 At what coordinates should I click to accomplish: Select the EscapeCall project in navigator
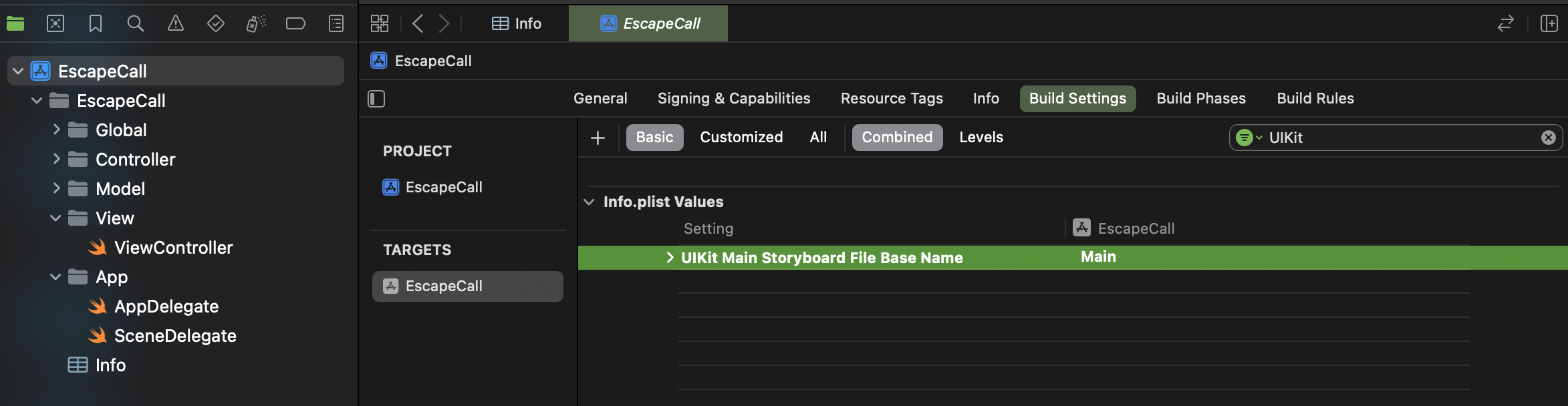[x=176, y=71]
